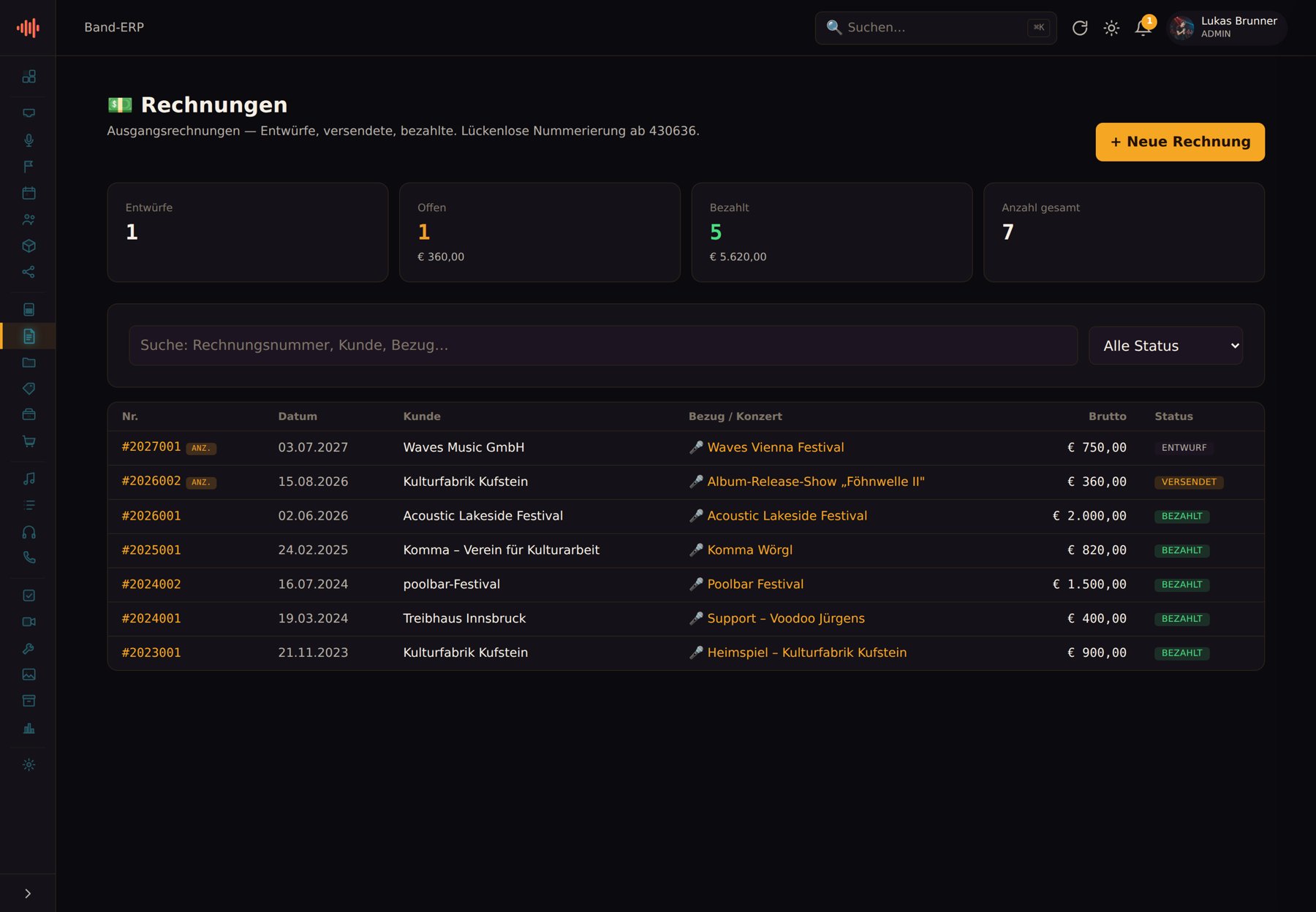Click the refresh icon in top bar

pos(1080,28)
